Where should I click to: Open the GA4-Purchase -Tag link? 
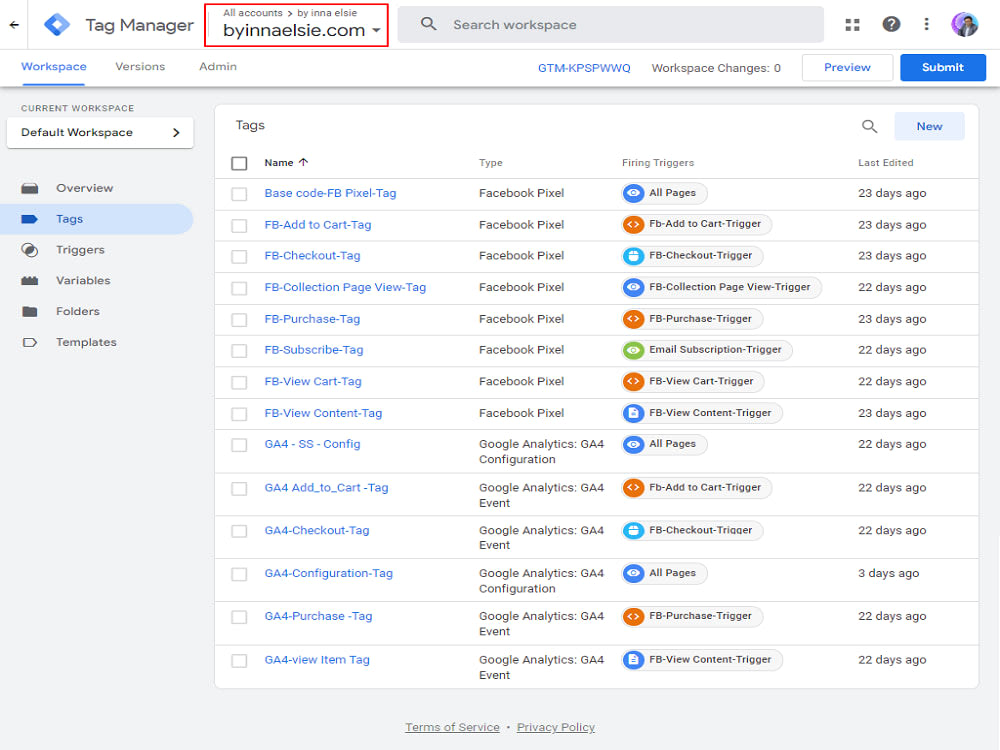click(318, 617)
